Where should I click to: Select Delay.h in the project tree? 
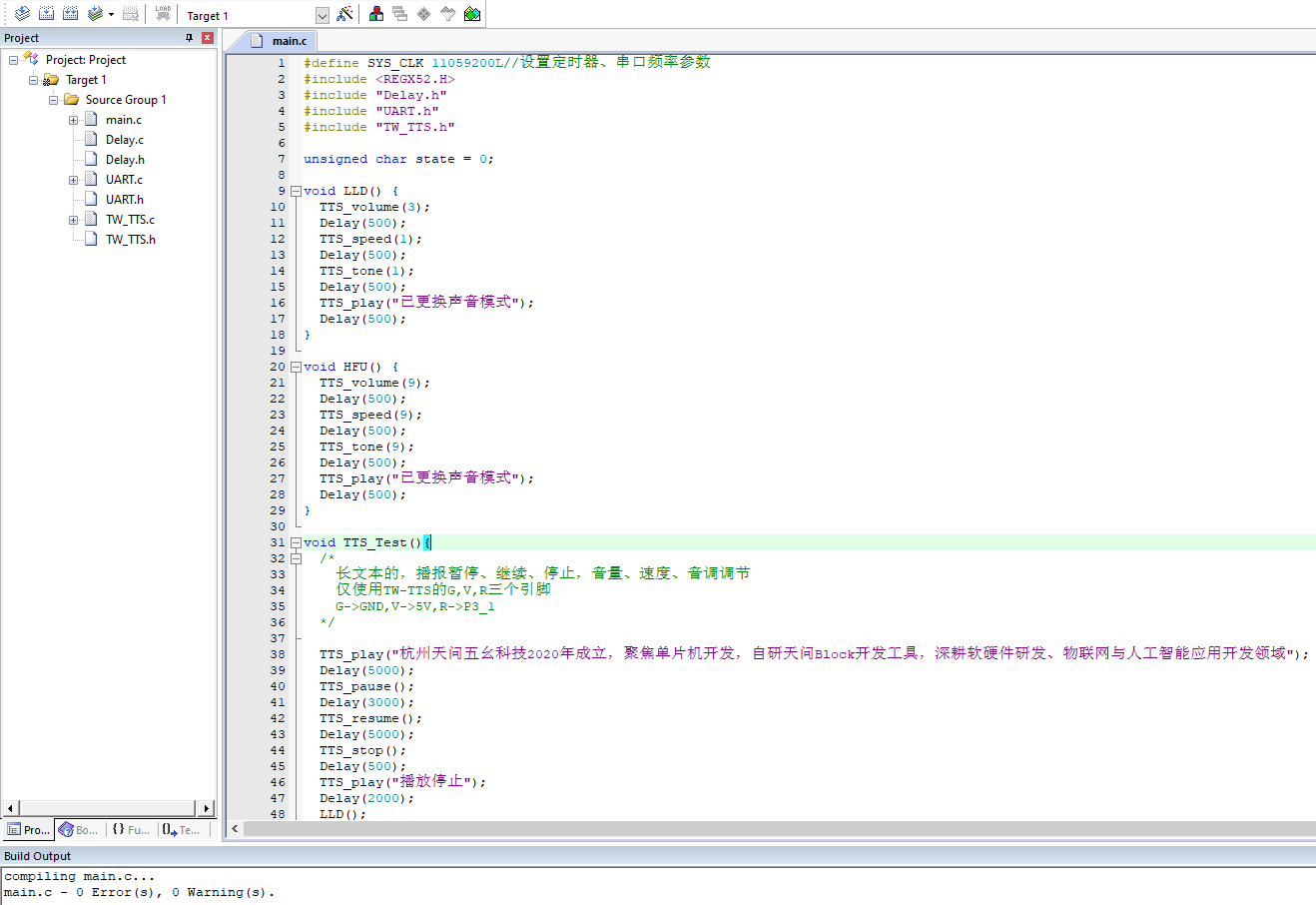125,160
